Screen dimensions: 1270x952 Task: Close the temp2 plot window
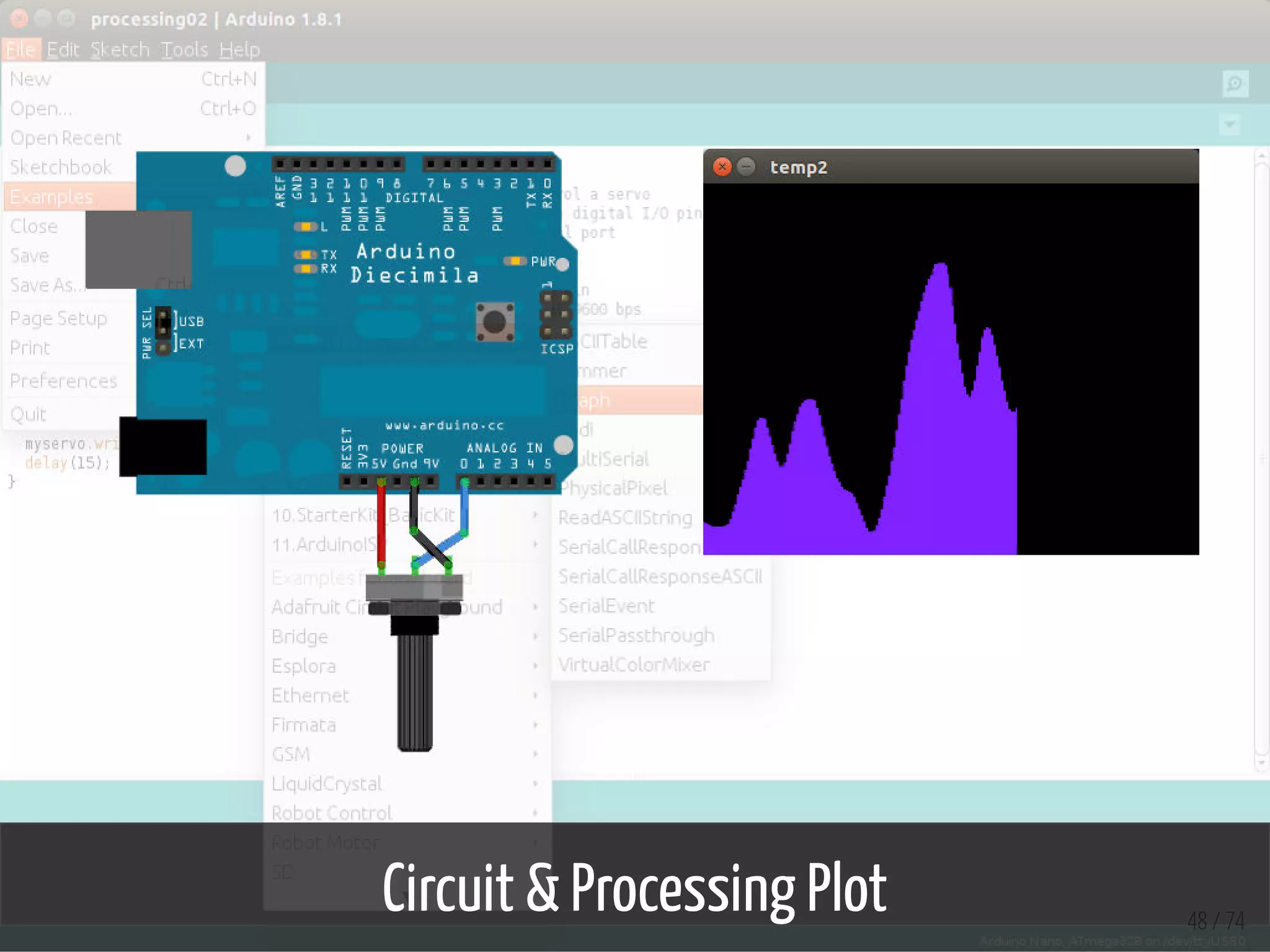(x=722, y=167)
